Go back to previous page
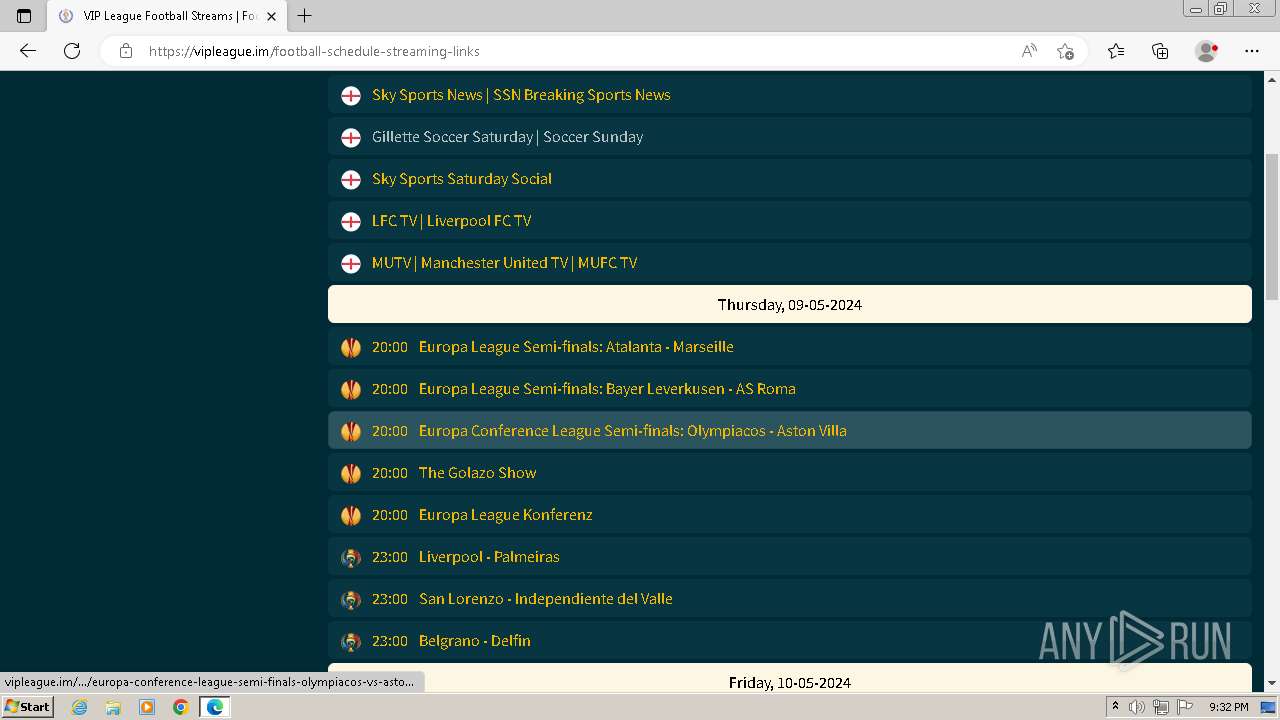Screen dimensions: 1280x720 [x=28, y=51]
